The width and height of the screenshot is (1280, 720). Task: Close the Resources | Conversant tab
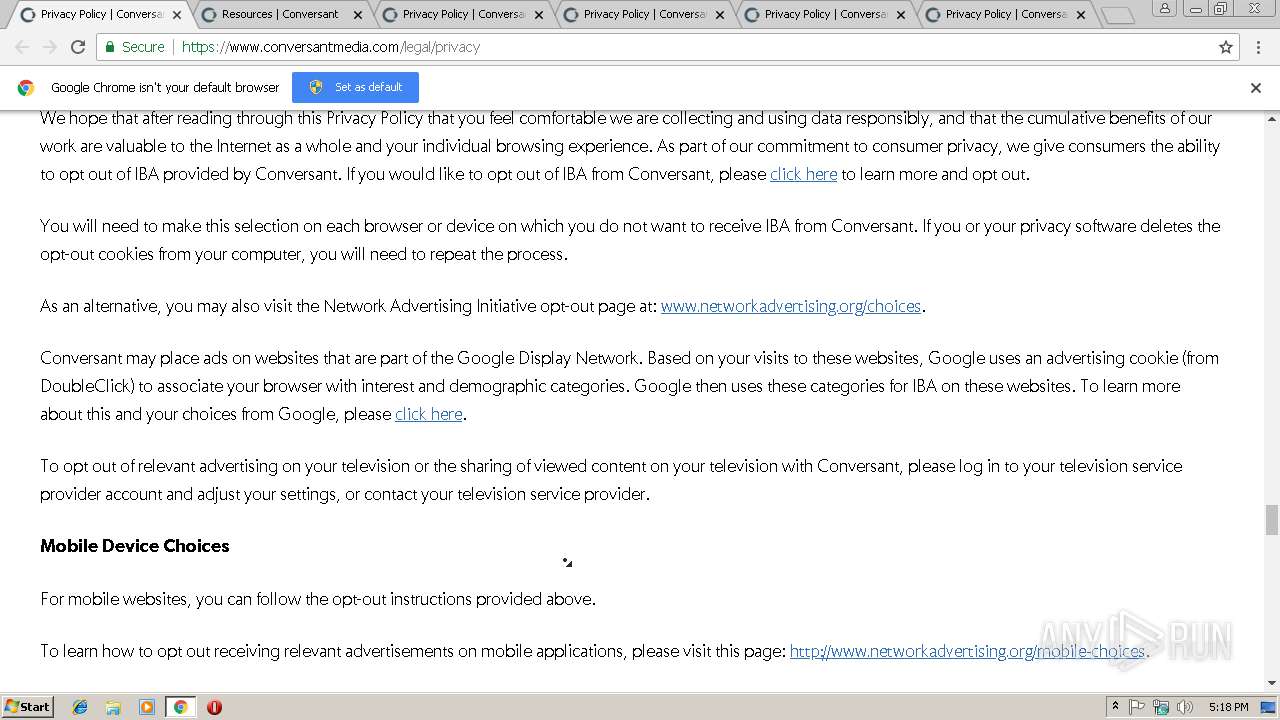click(x=358, y=15)
